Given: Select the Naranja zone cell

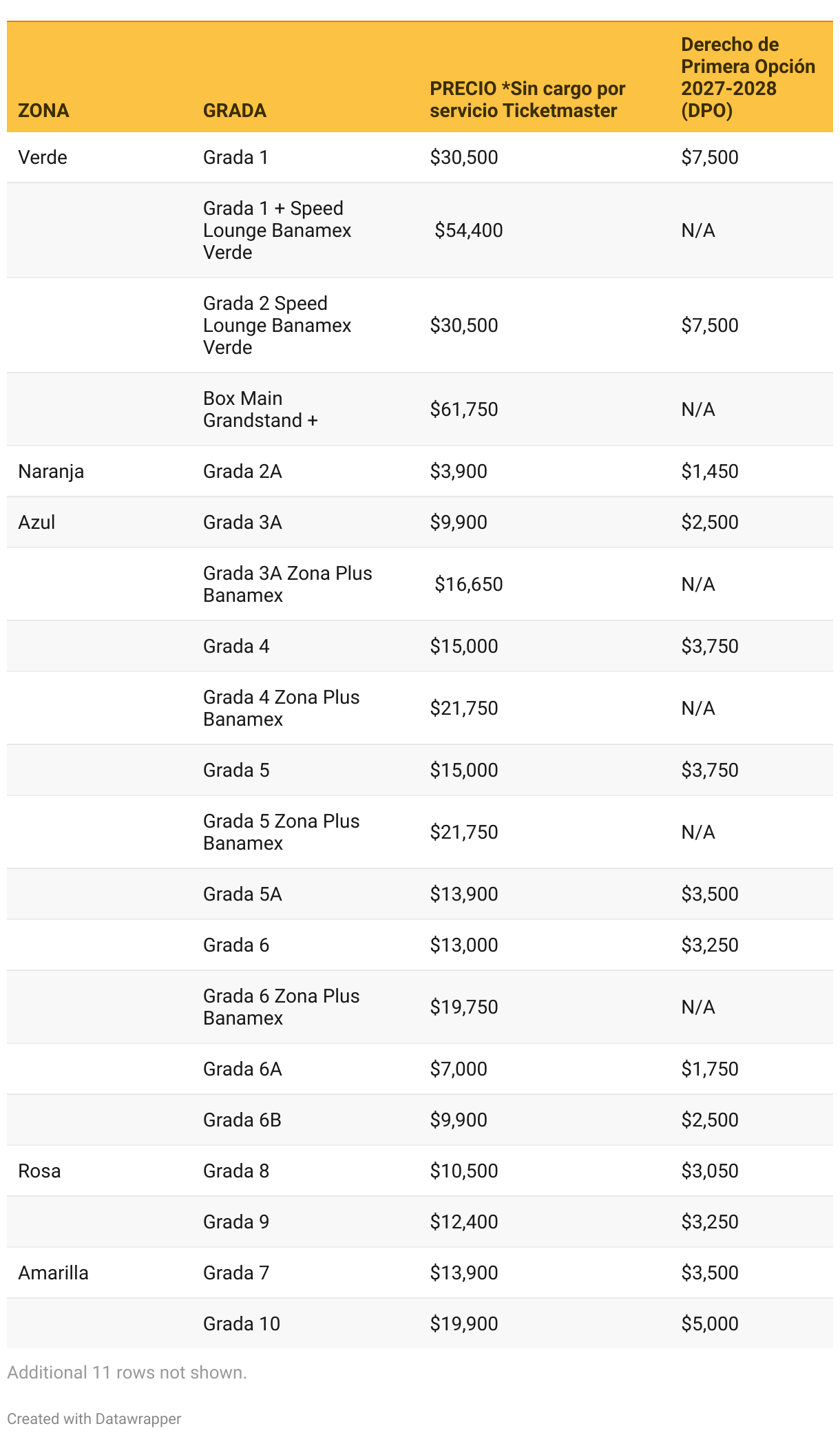Looking at the screenshot, I should (x=51, y=471).
